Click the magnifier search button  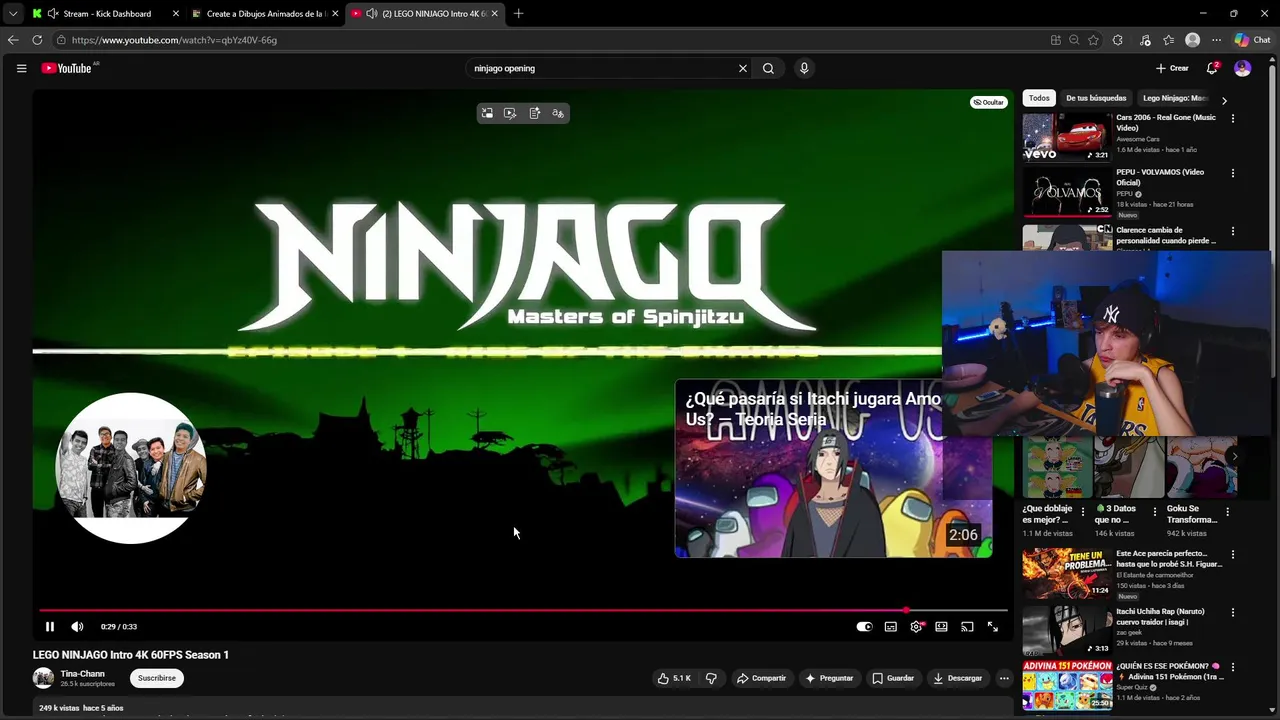point(768,68)
